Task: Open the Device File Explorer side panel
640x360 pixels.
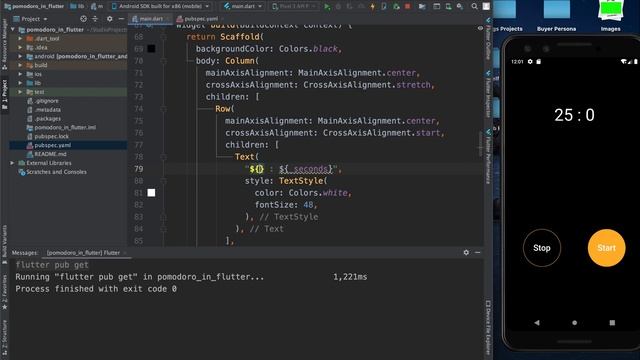Action: click(488, 328)
